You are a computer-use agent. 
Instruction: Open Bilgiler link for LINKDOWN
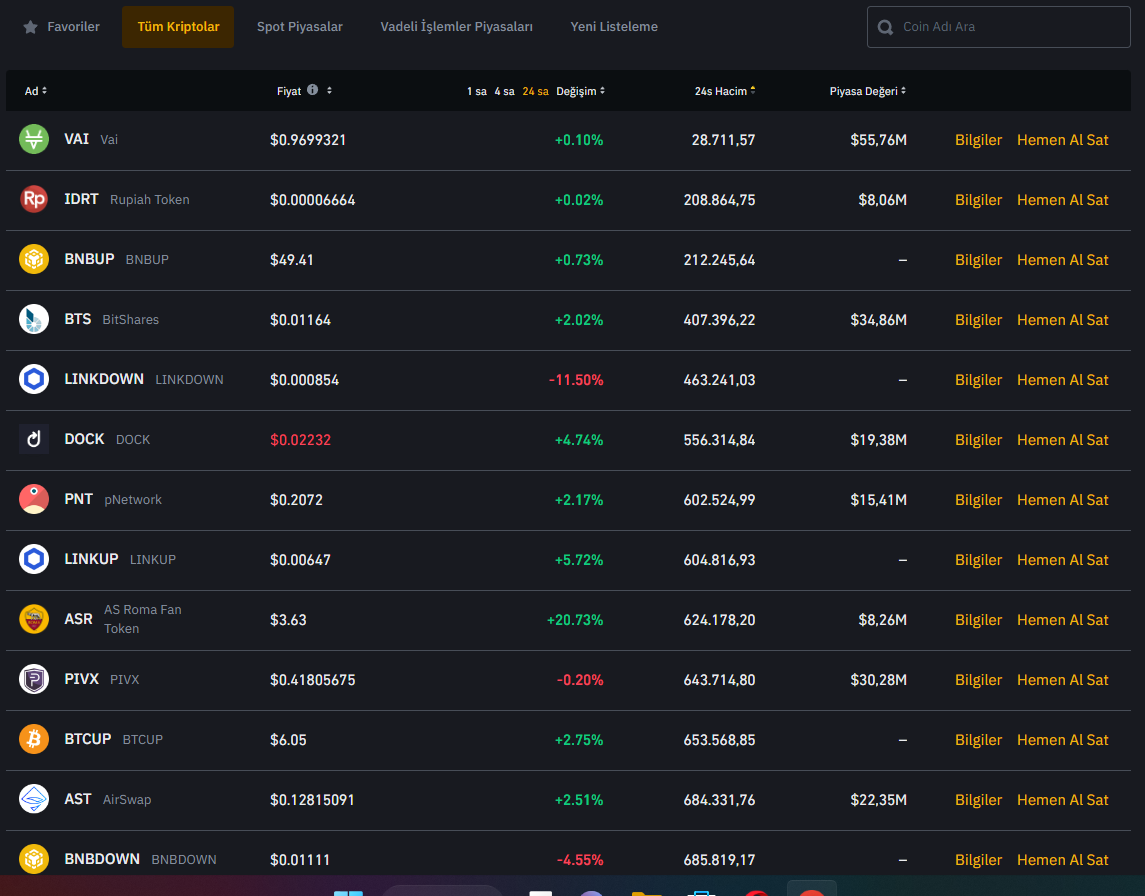978,380
